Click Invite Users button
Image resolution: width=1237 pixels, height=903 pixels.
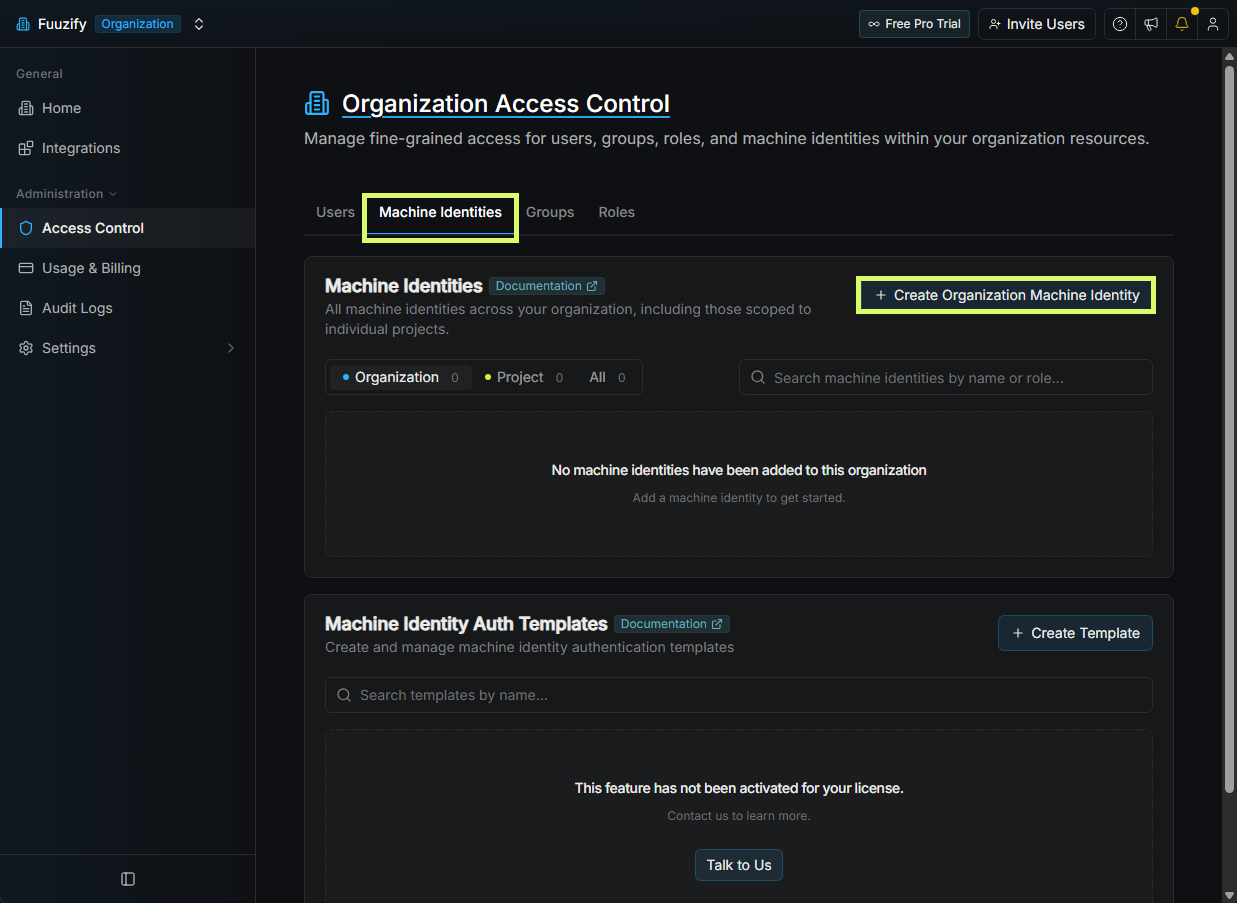[1037, 24]
